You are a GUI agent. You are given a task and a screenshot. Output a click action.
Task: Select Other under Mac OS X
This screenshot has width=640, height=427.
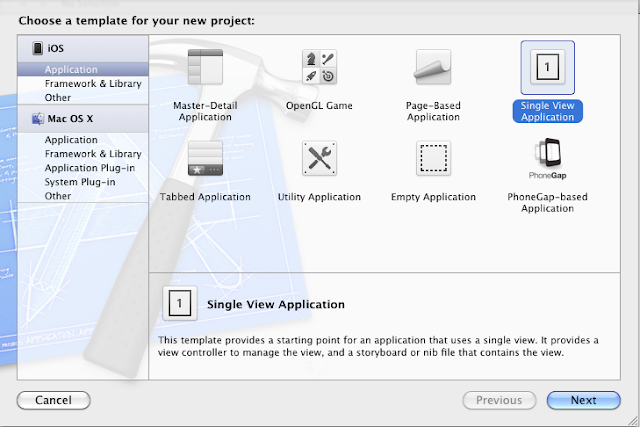tap(58, 196)
